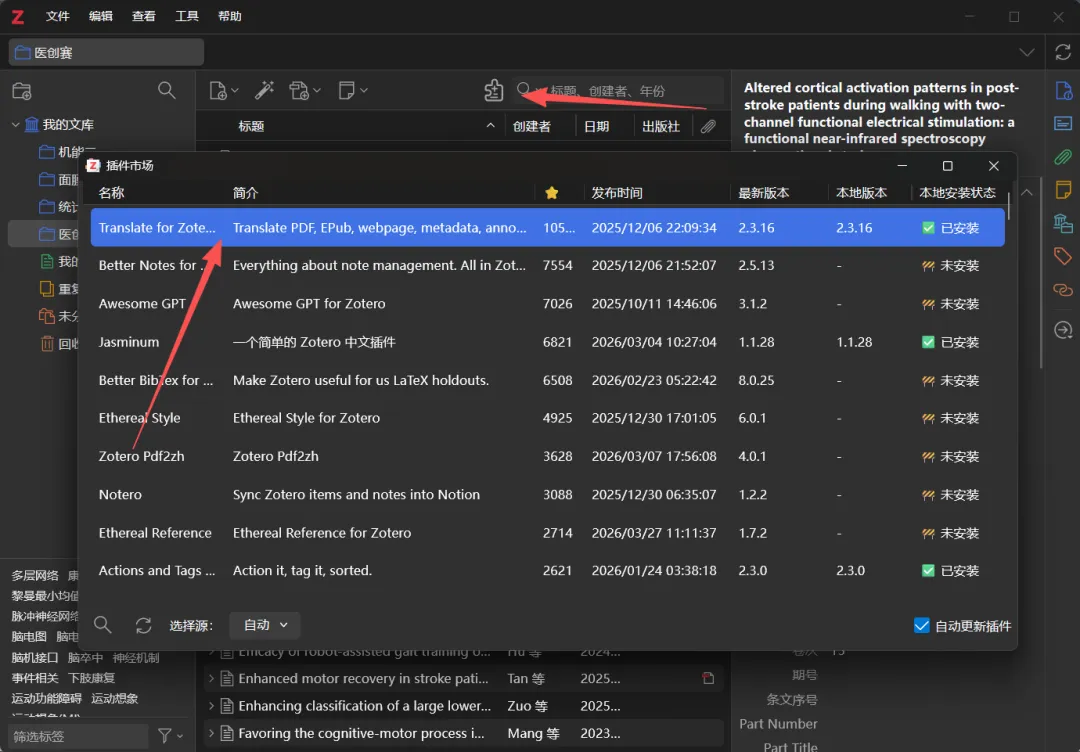This screenshot has height=752, width=1080.
Task: Click installed status of Actions and Tags plugin
Action: click(950, 571)
